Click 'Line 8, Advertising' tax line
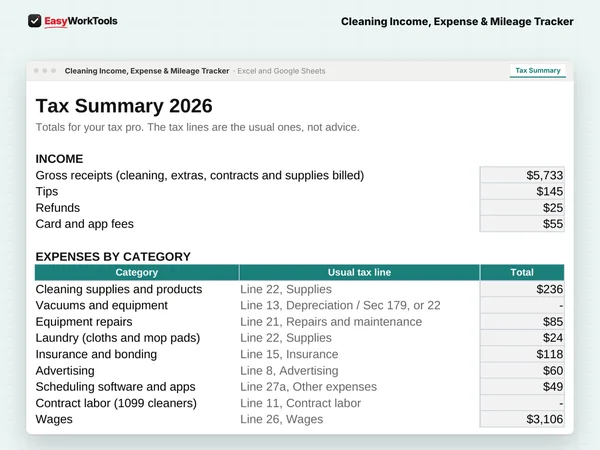This screenshot has height=450, width=600. [x=289, y=371]
